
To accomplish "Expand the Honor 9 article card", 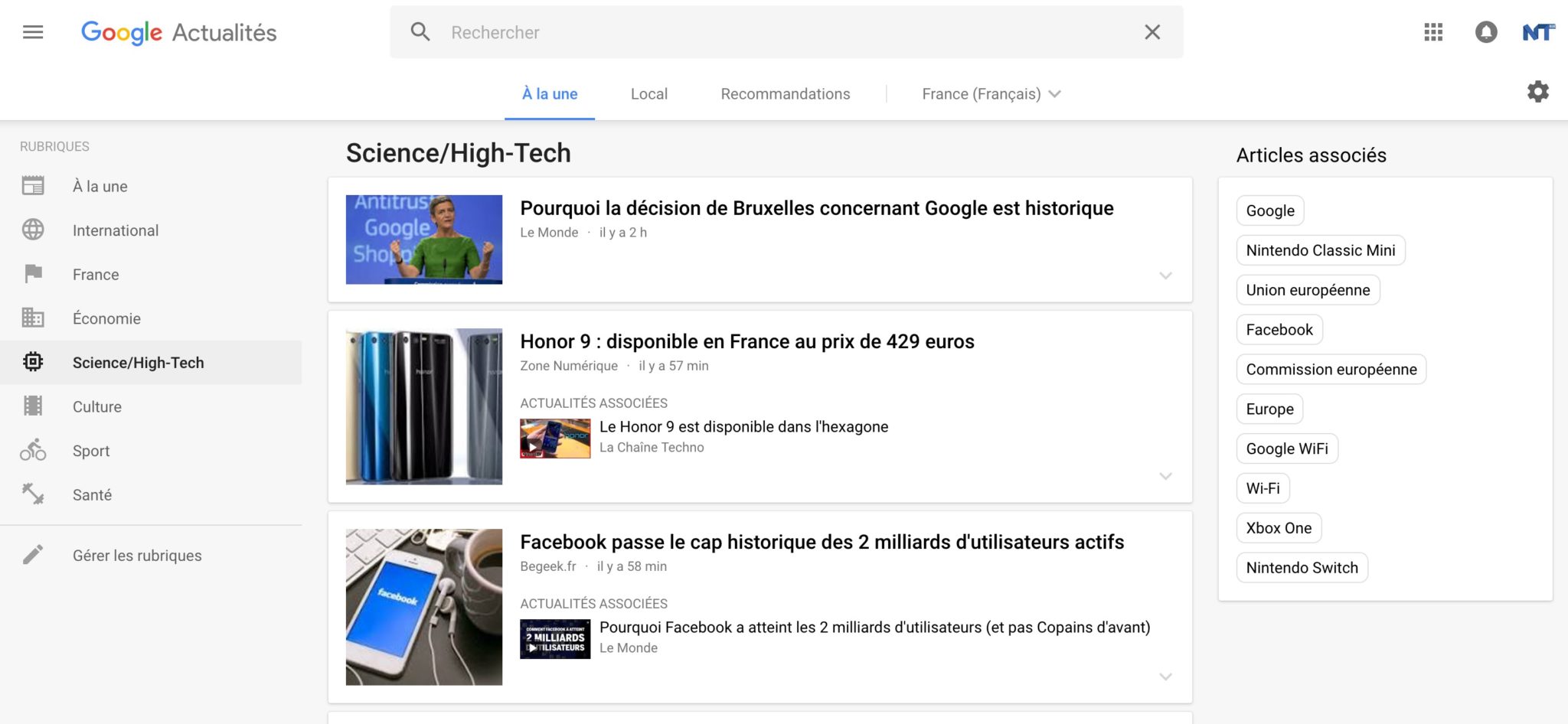I will [x=1166, y=475].
